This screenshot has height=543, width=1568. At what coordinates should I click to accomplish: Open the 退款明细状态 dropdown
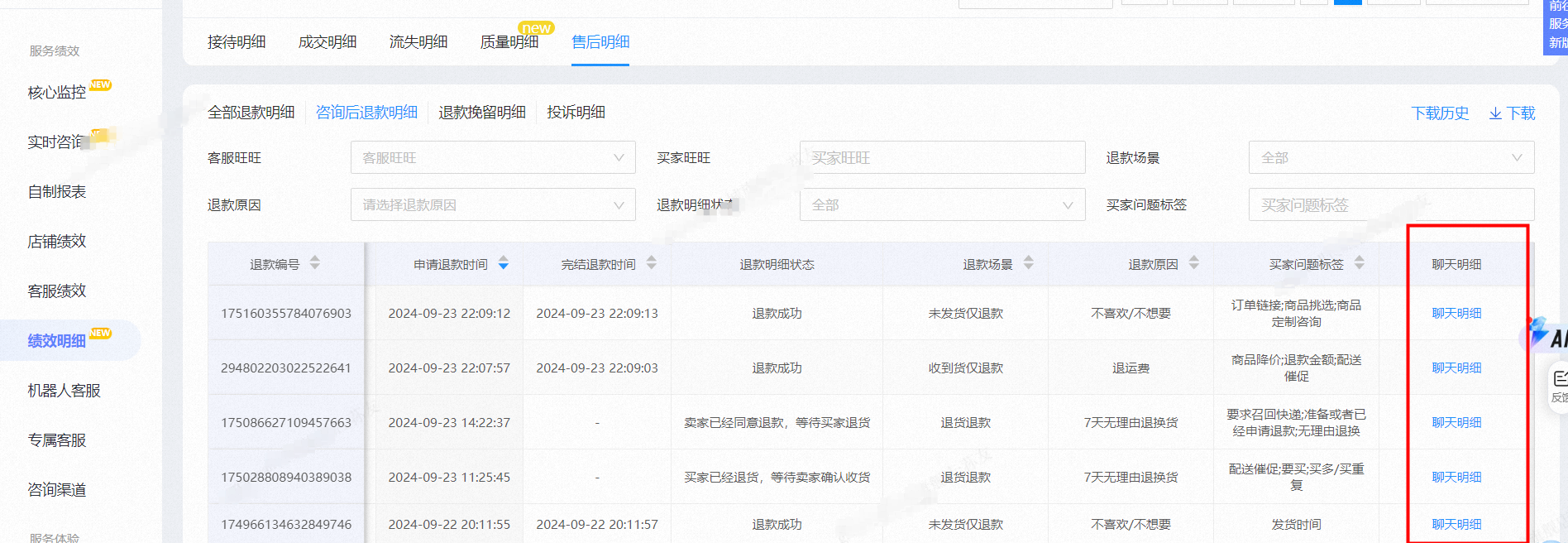coord(942,204)
